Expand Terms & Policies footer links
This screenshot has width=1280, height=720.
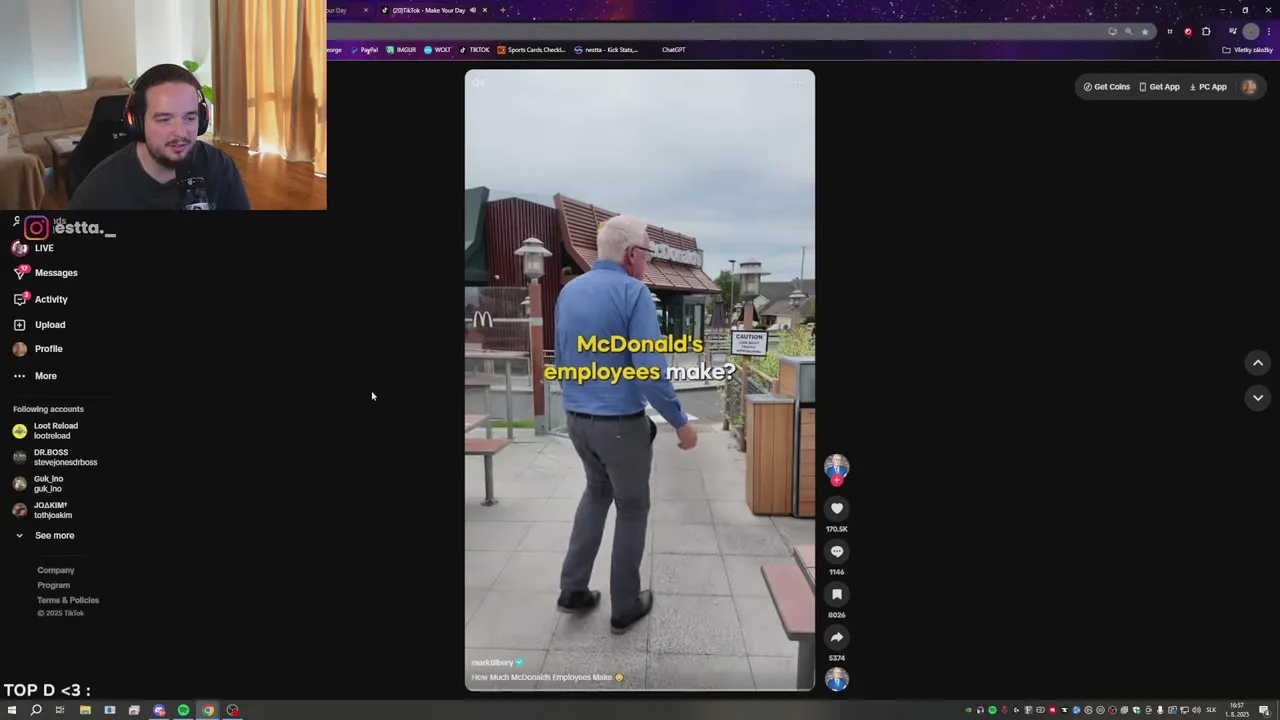68,600
